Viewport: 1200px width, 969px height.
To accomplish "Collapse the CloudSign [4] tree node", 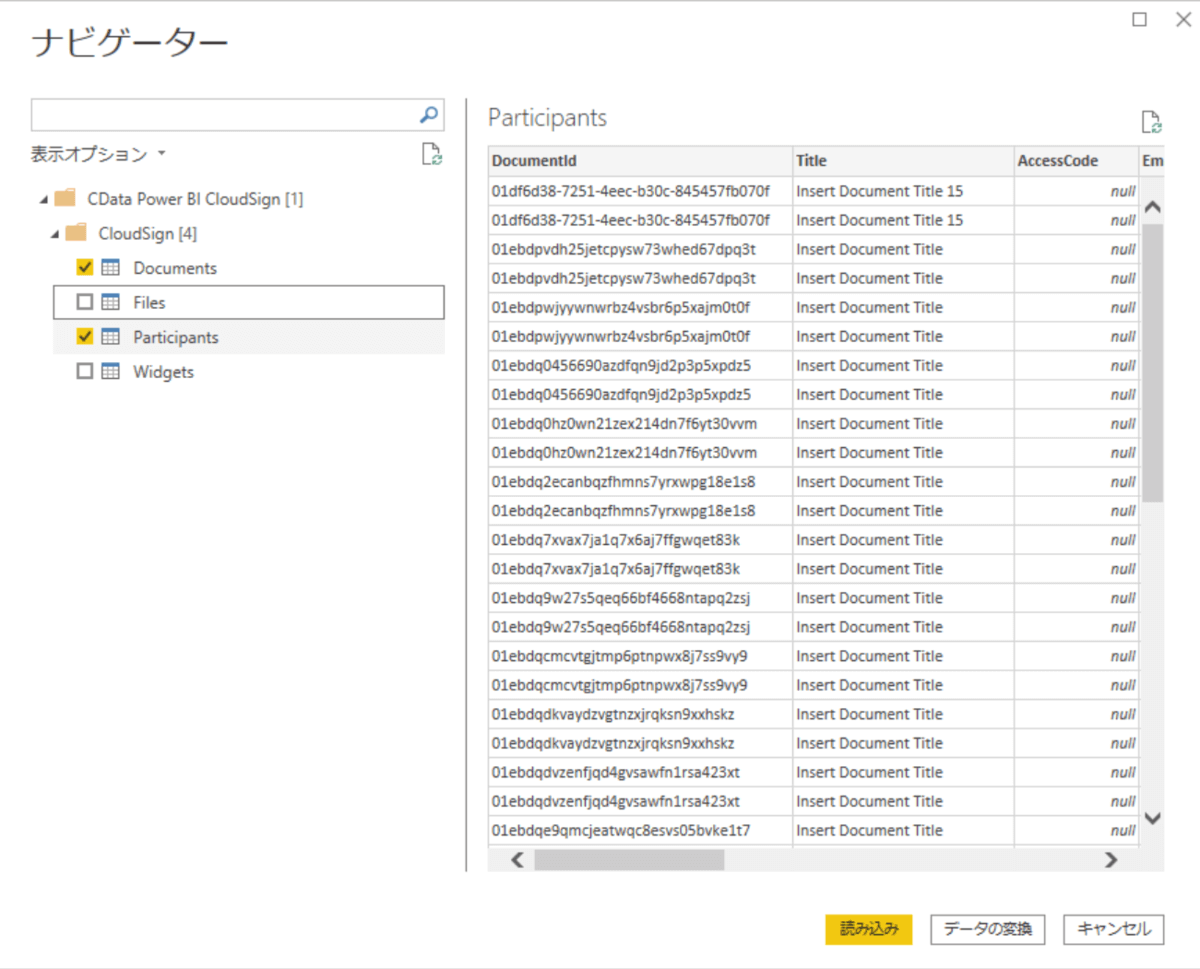I will click(55, 234).
